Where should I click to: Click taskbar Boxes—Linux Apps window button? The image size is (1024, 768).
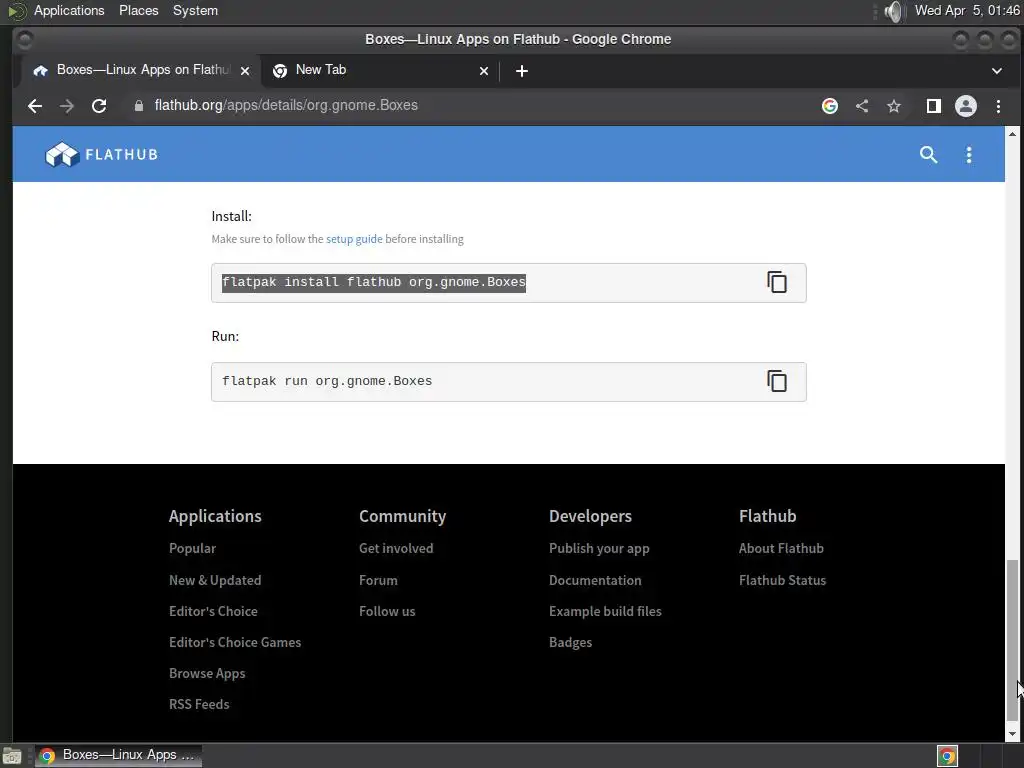pyautogui.click(x=118, y=756)
